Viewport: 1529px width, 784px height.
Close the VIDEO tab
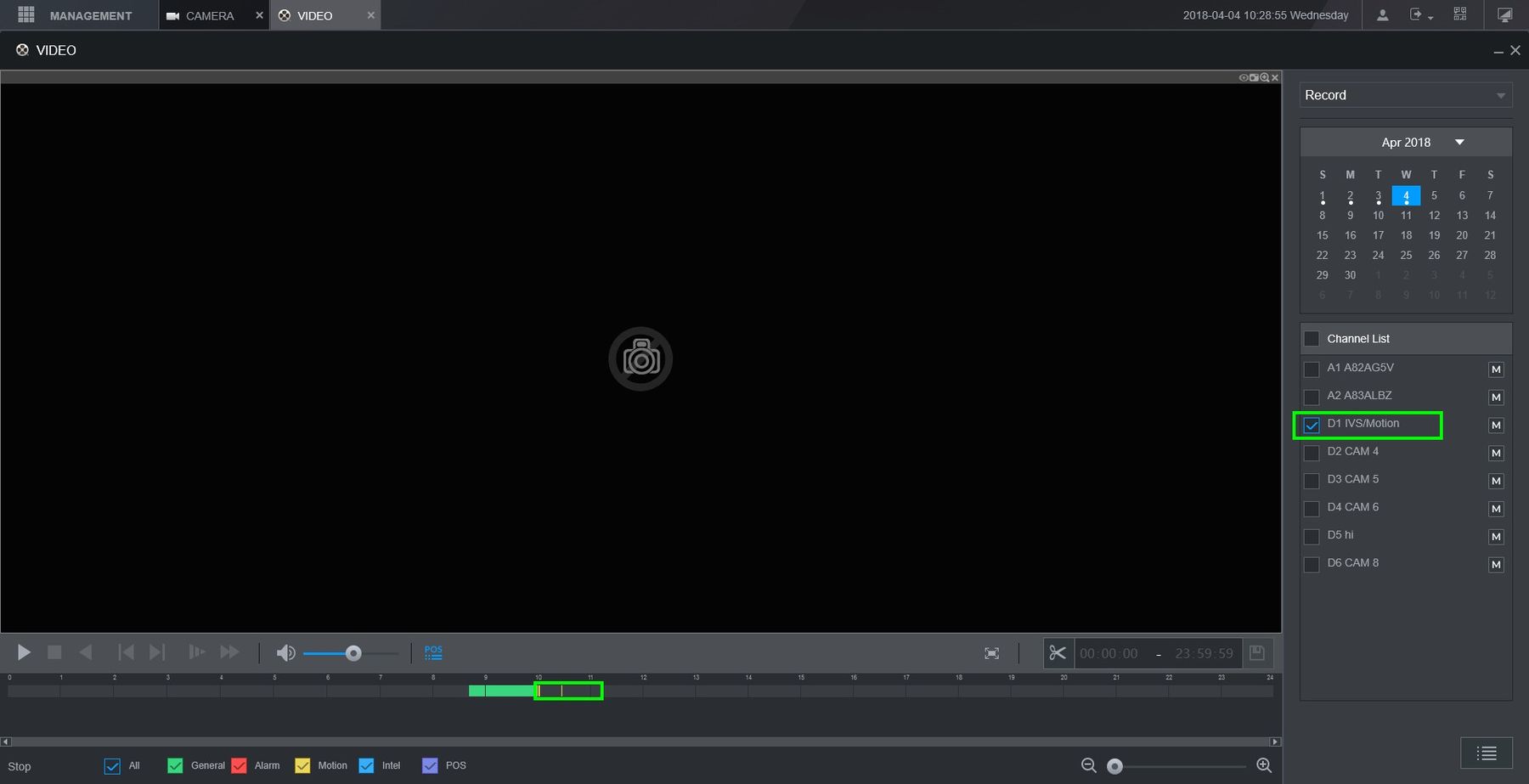coord(371,15)
